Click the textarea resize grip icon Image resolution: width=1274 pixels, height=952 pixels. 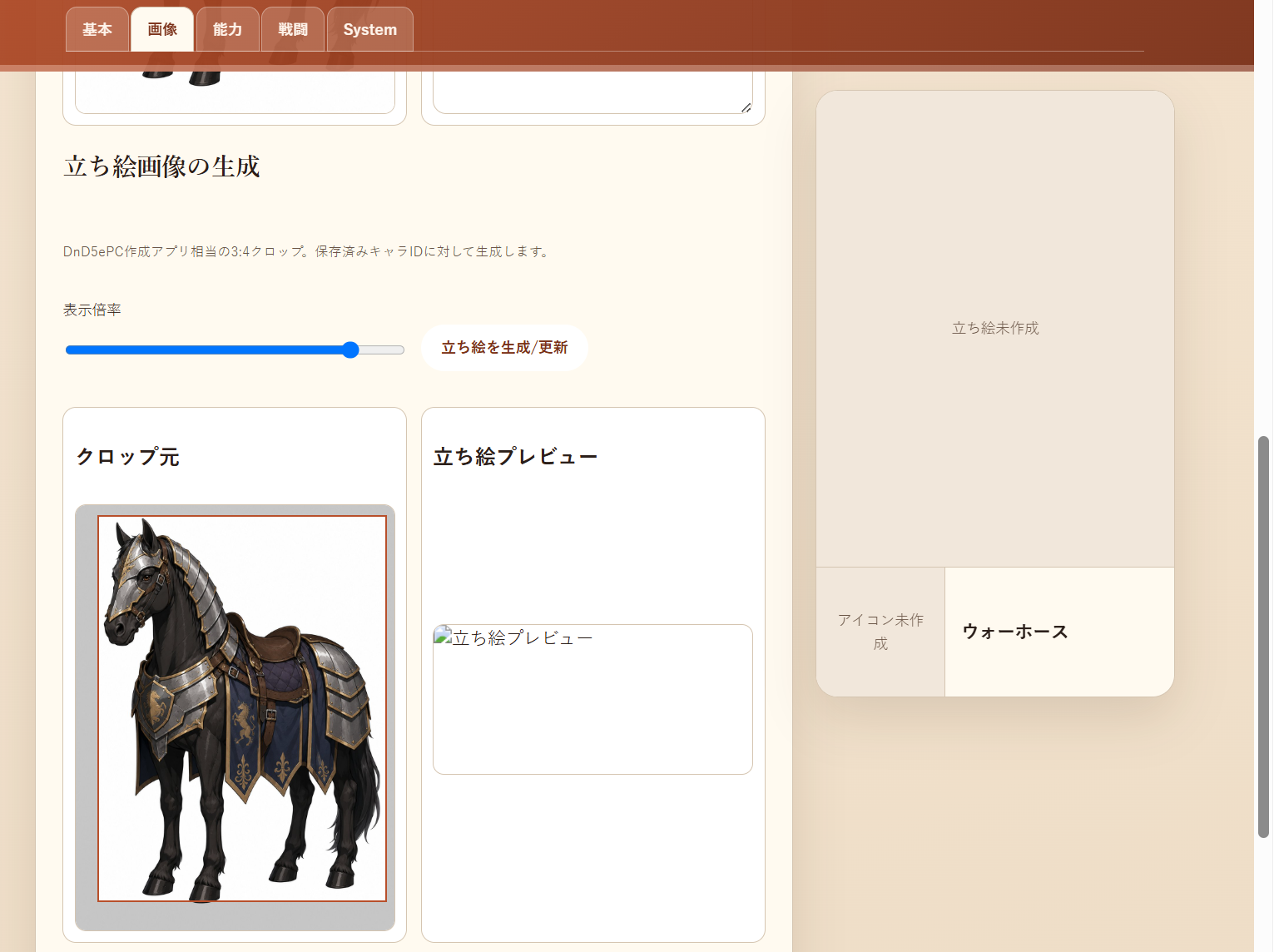746,107
